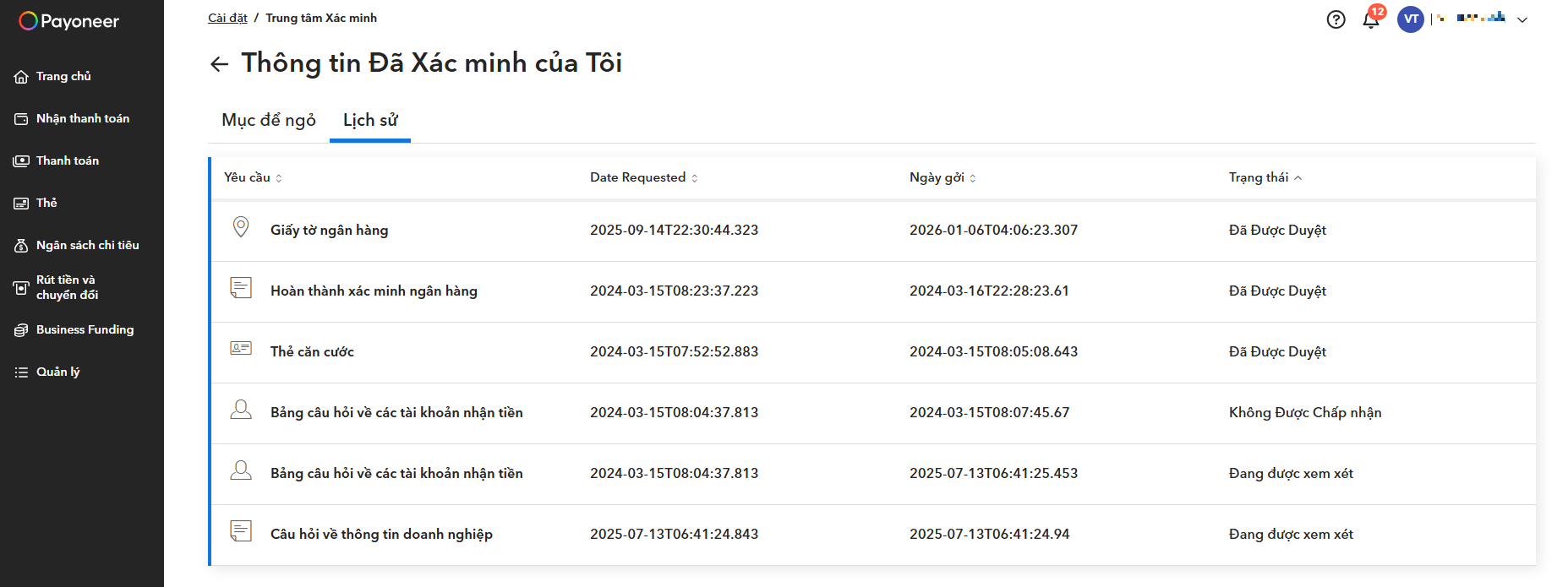The image size is (1568, 587).
Task: Click the Ngân sách chi tiêu icon
Action: [21, 246]
